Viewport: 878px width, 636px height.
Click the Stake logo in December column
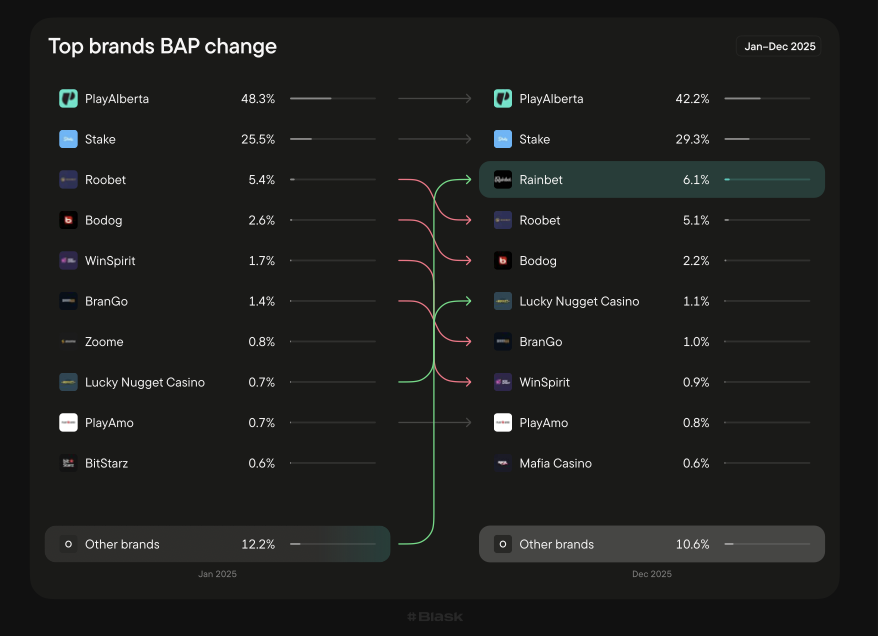click(503, 140)
